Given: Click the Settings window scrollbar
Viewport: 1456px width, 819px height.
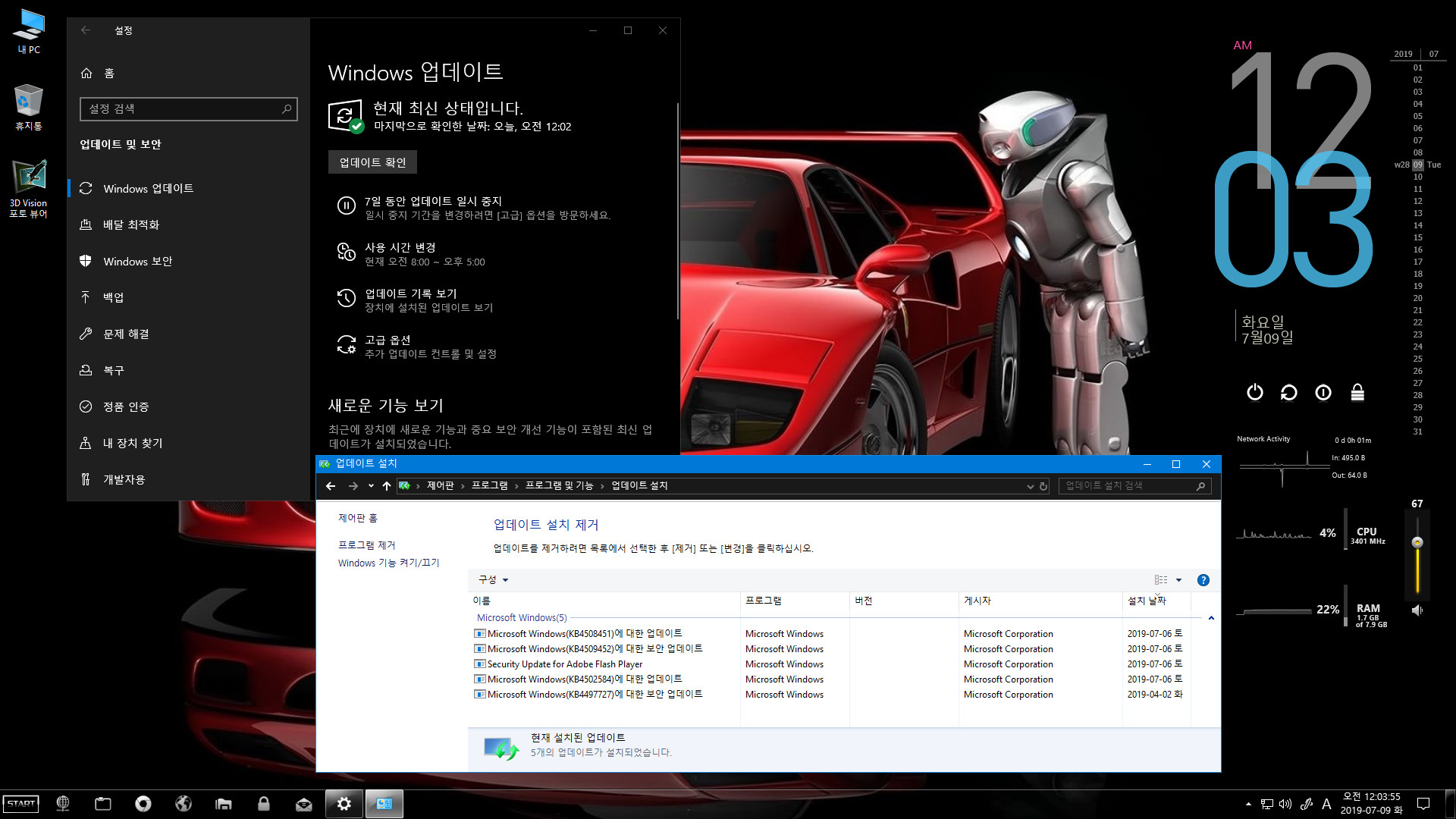Looking at the screenshot, I should pos(677,211).
